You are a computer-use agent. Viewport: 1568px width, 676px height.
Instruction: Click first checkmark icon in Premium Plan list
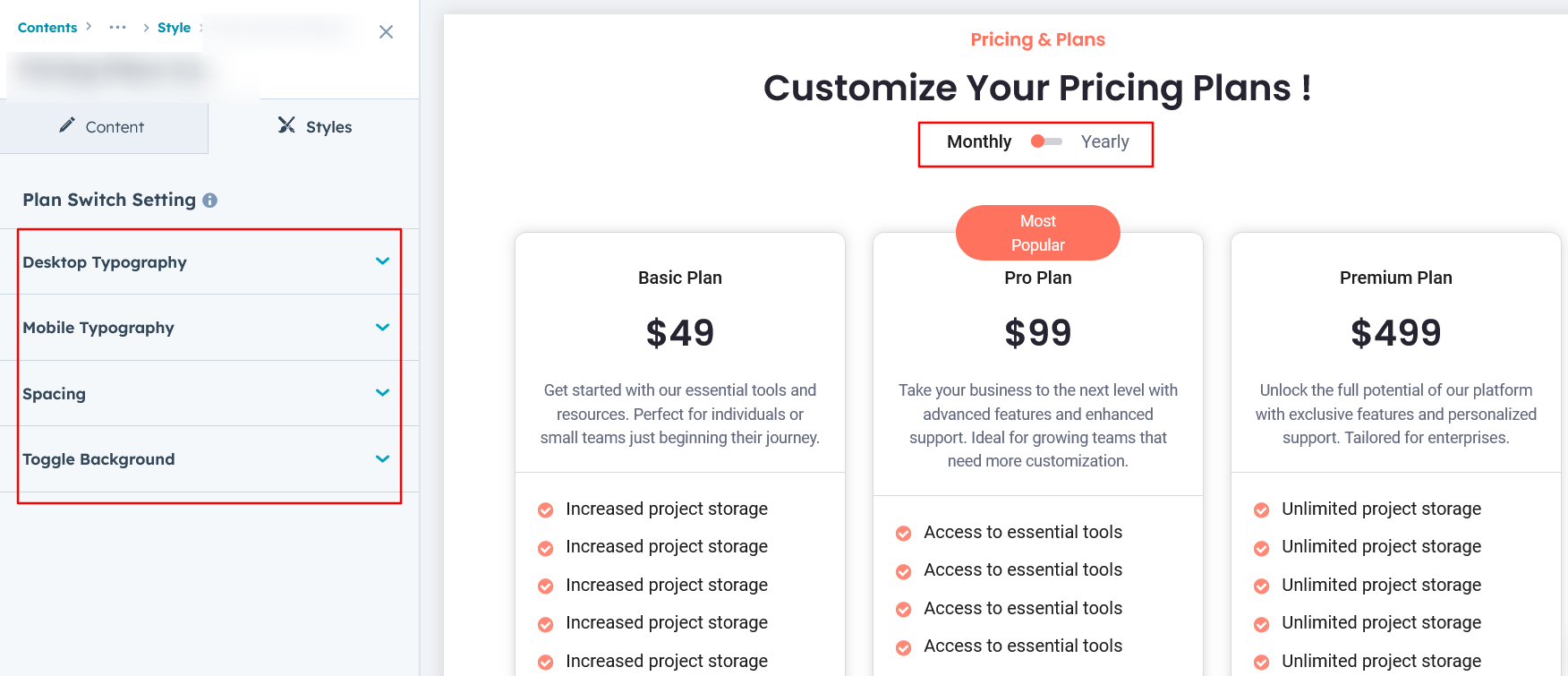(x=1261, y=510)
